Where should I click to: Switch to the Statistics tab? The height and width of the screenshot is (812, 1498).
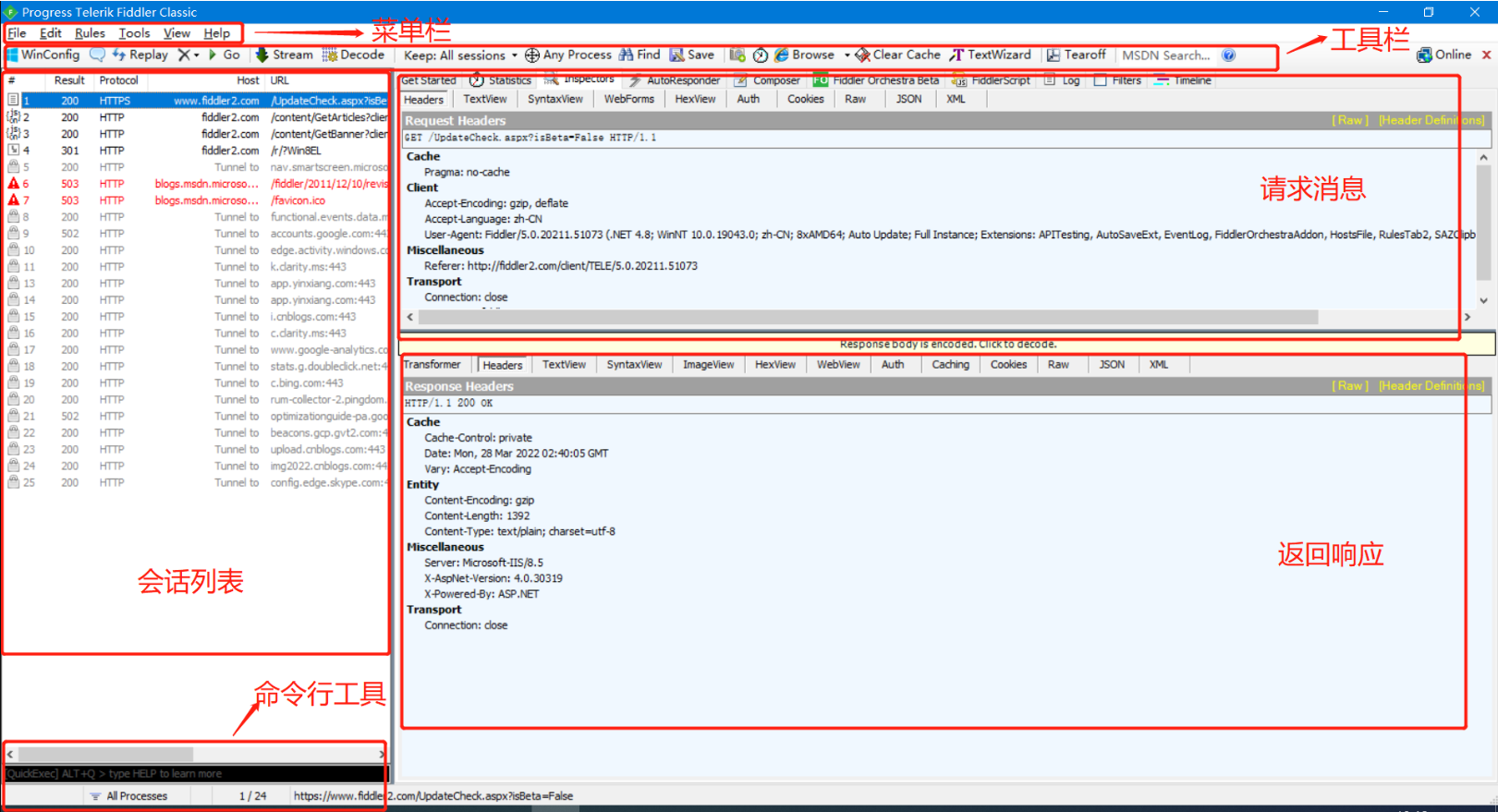coord(500,81)
